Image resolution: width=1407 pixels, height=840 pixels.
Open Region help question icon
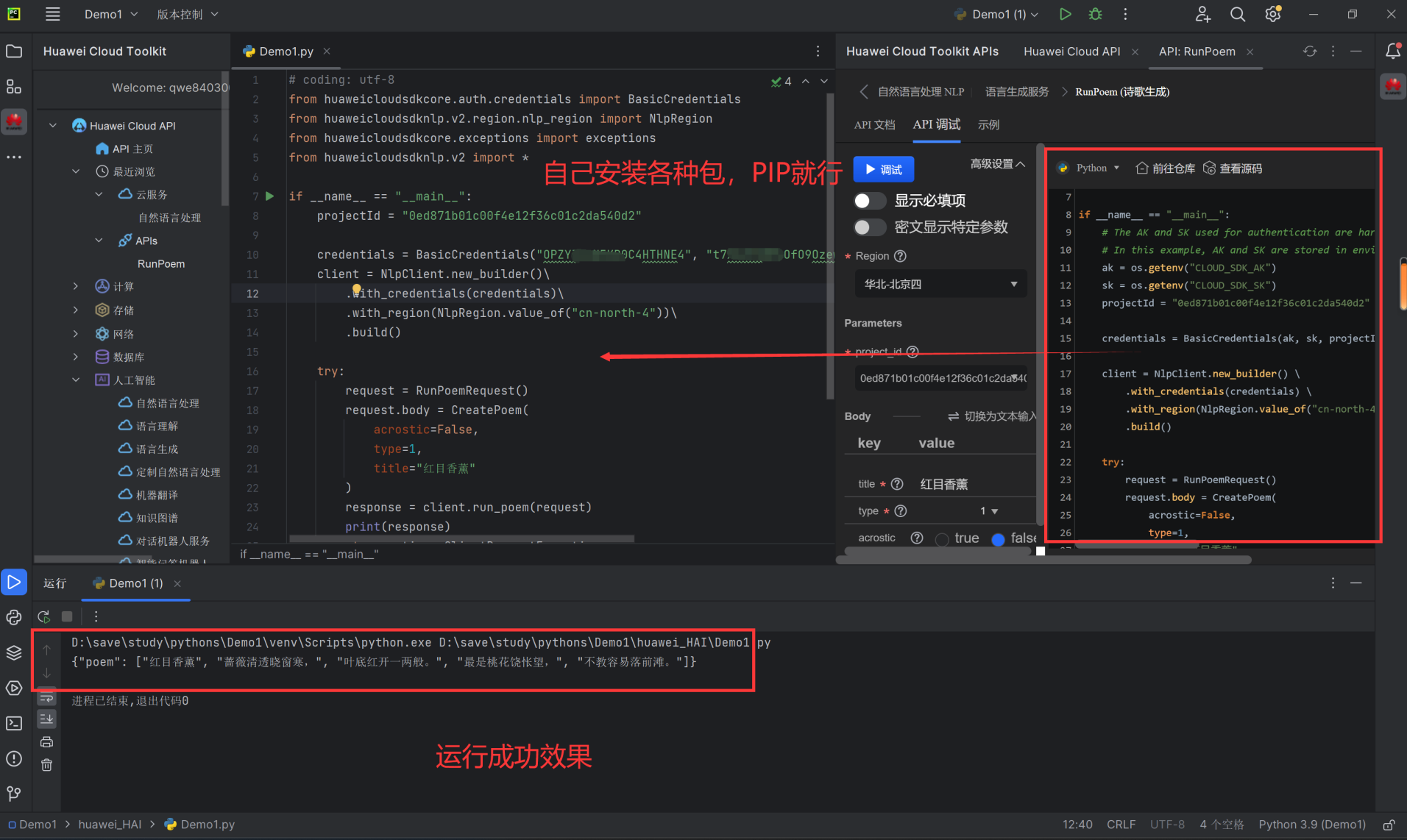tap(900, 256)
